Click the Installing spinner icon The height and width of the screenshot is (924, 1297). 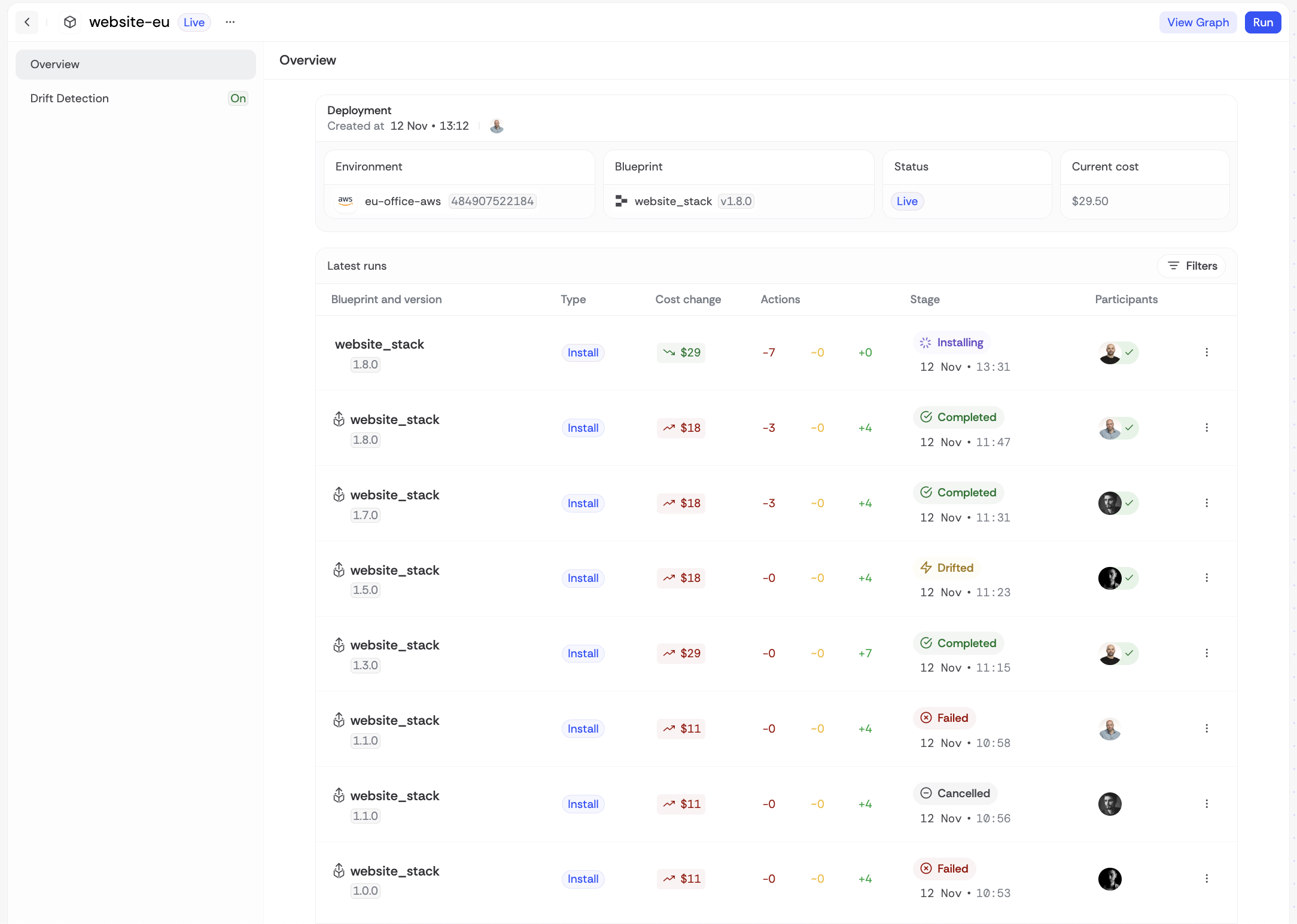pos(925,343)
